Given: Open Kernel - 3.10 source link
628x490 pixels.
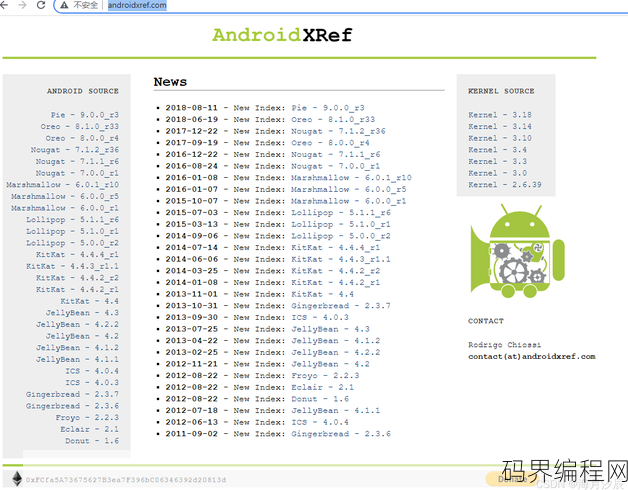Looking at the screenshot, I should [x=500, y=138].
